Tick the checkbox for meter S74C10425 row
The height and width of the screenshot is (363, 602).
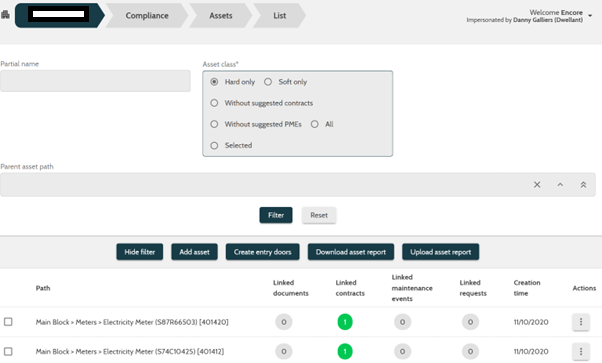pyautogui.click(x=8, y=351)
